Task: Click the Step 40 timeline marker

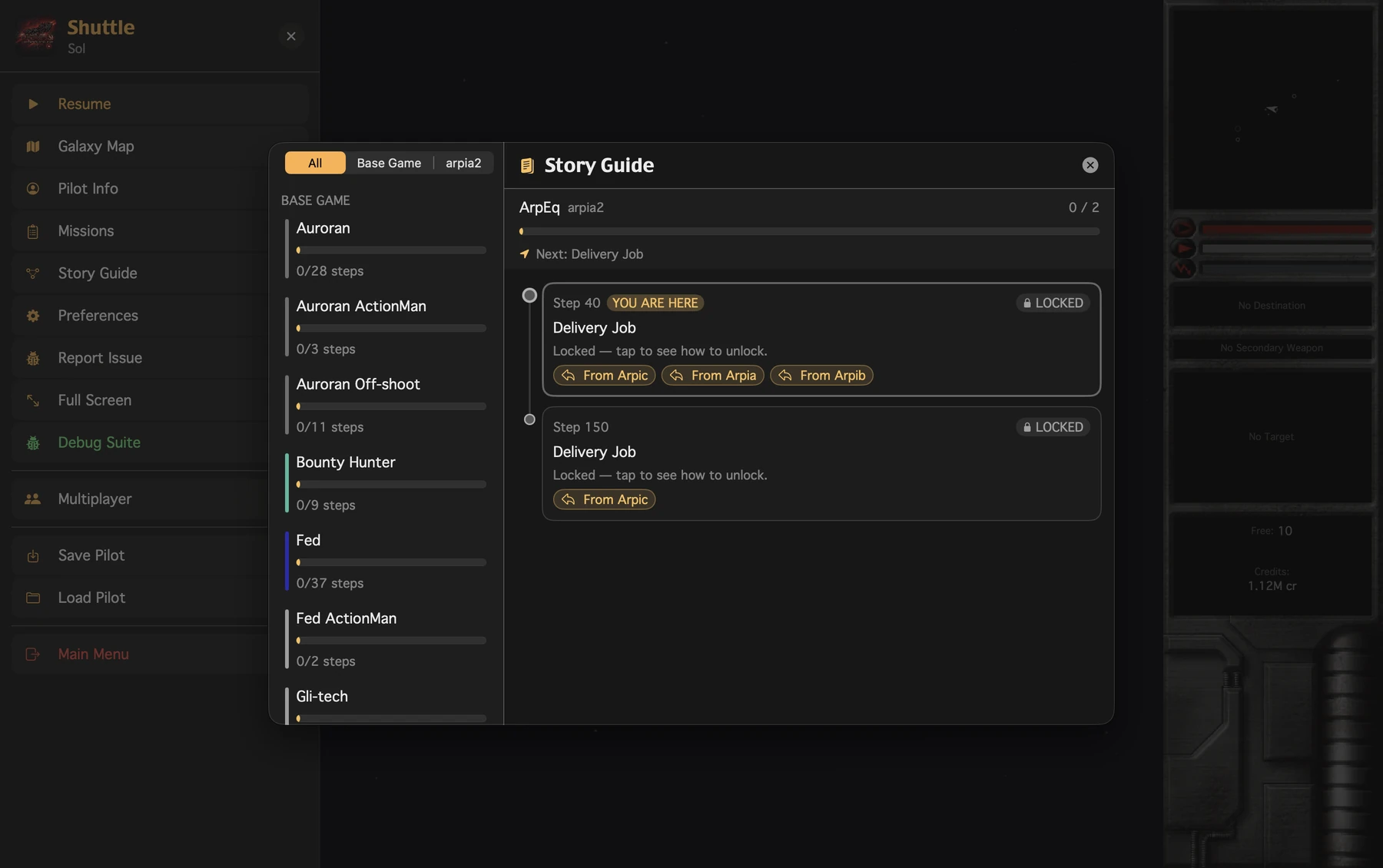Action: point(529,295)
